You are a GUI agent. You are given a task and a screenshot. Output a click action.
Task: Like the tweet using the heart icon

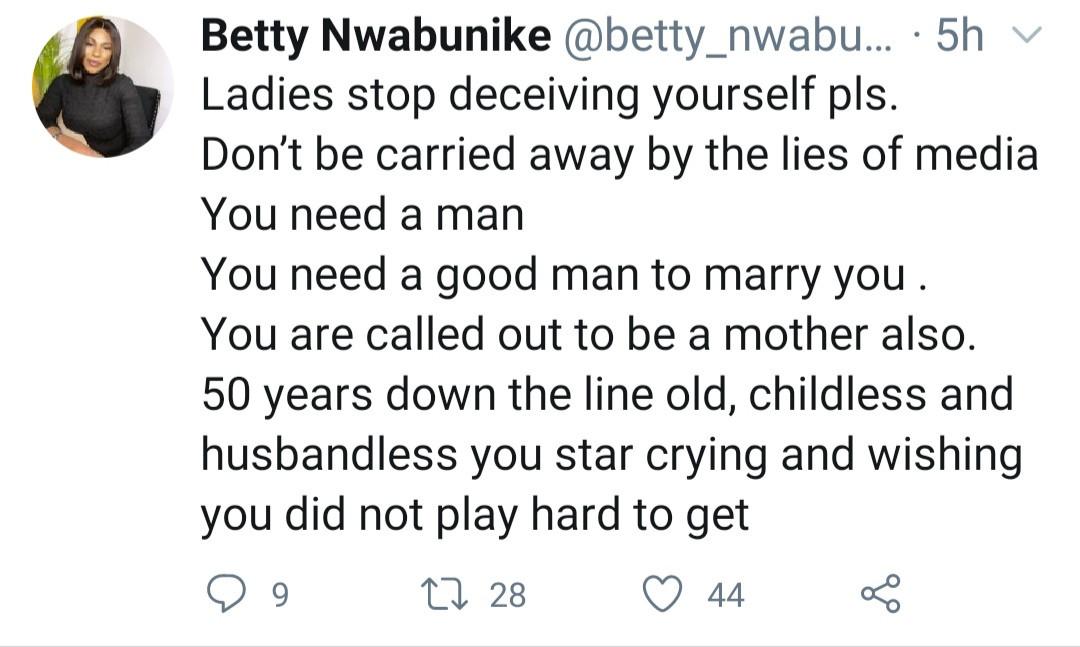click(x=661, y=593)
